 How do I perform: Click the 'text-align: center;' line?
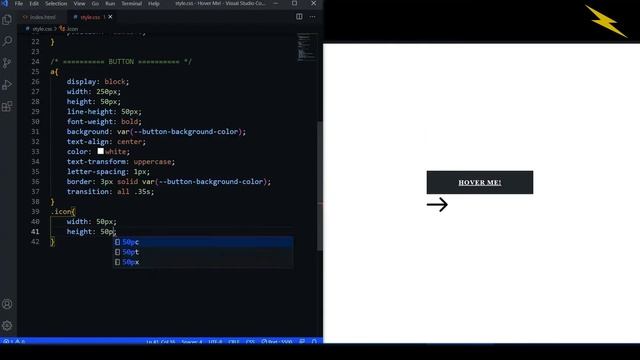106,142
